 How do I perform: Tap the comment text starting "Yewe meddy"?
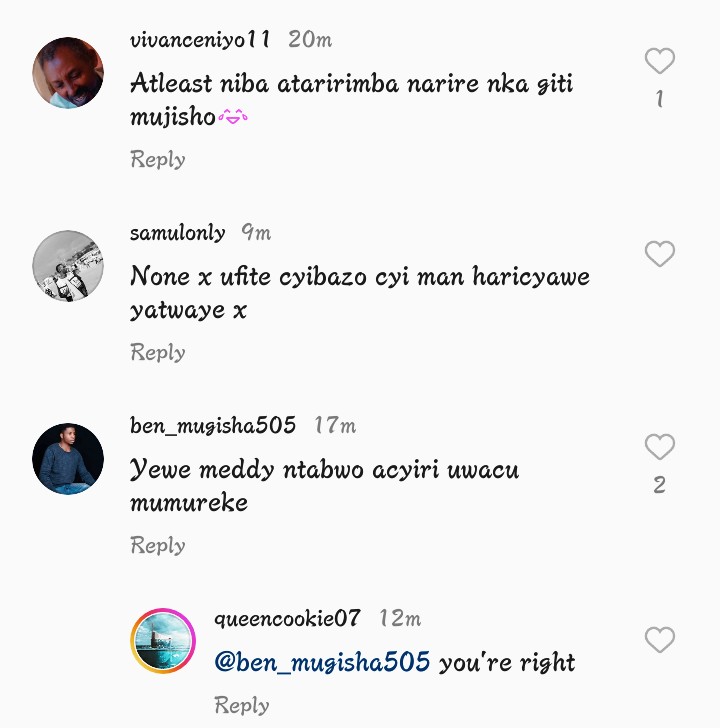325,485
